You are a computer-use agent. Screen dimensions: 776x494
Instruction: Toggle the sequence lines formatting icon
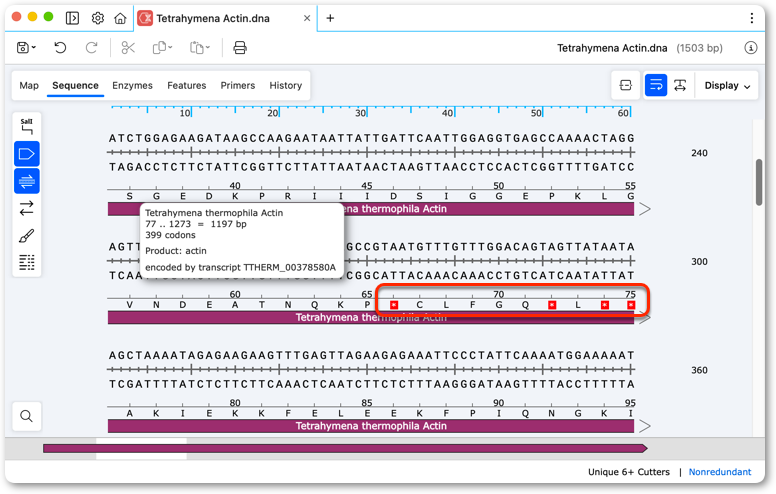click(x=27, y=262)
